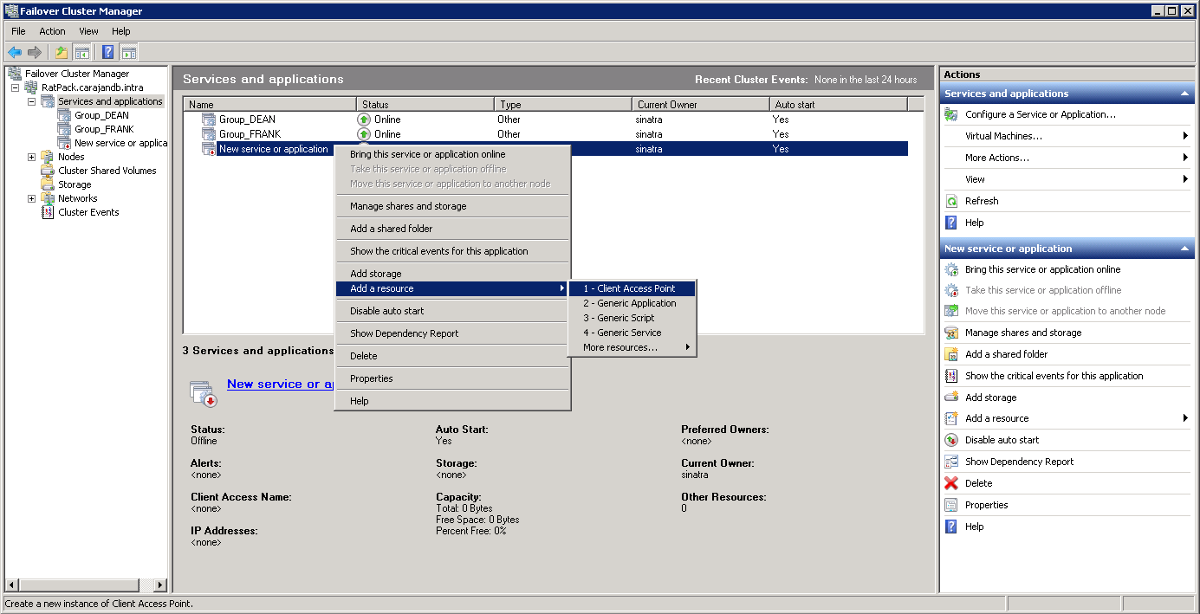
Task: Collapse the Services and applications tree node
Action: [31, 102]
